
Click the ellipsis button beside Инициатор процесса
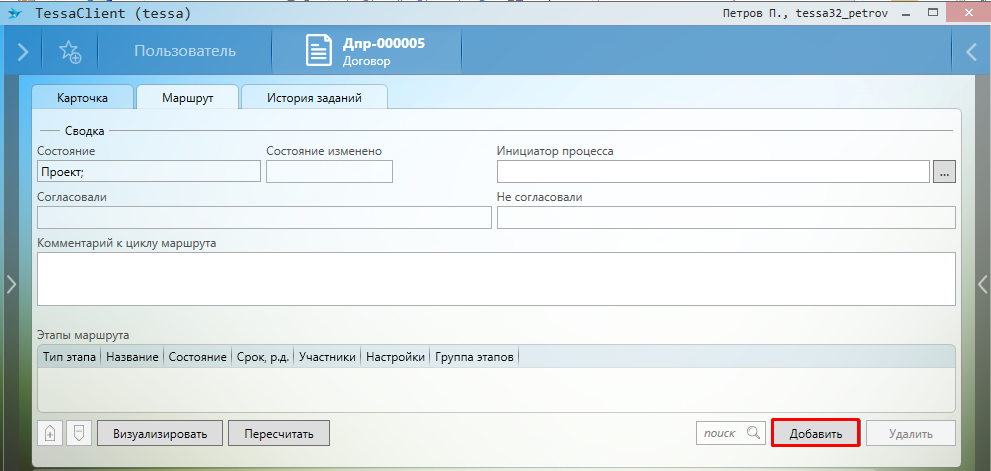944,172
